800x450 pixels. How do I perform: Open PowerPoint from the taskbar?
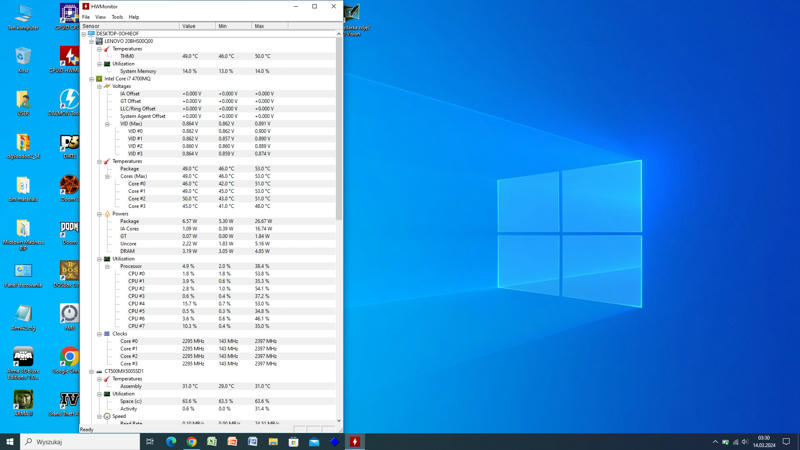coord(232,442)
